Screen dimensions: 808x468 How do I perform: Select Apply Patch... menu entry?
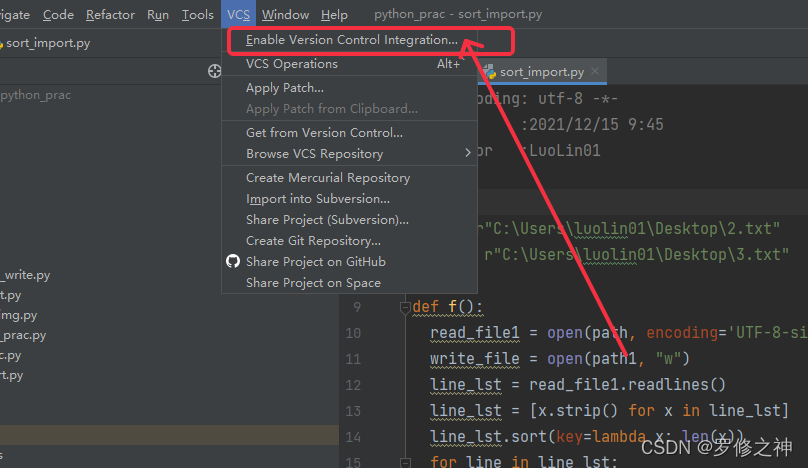(349, 88)
